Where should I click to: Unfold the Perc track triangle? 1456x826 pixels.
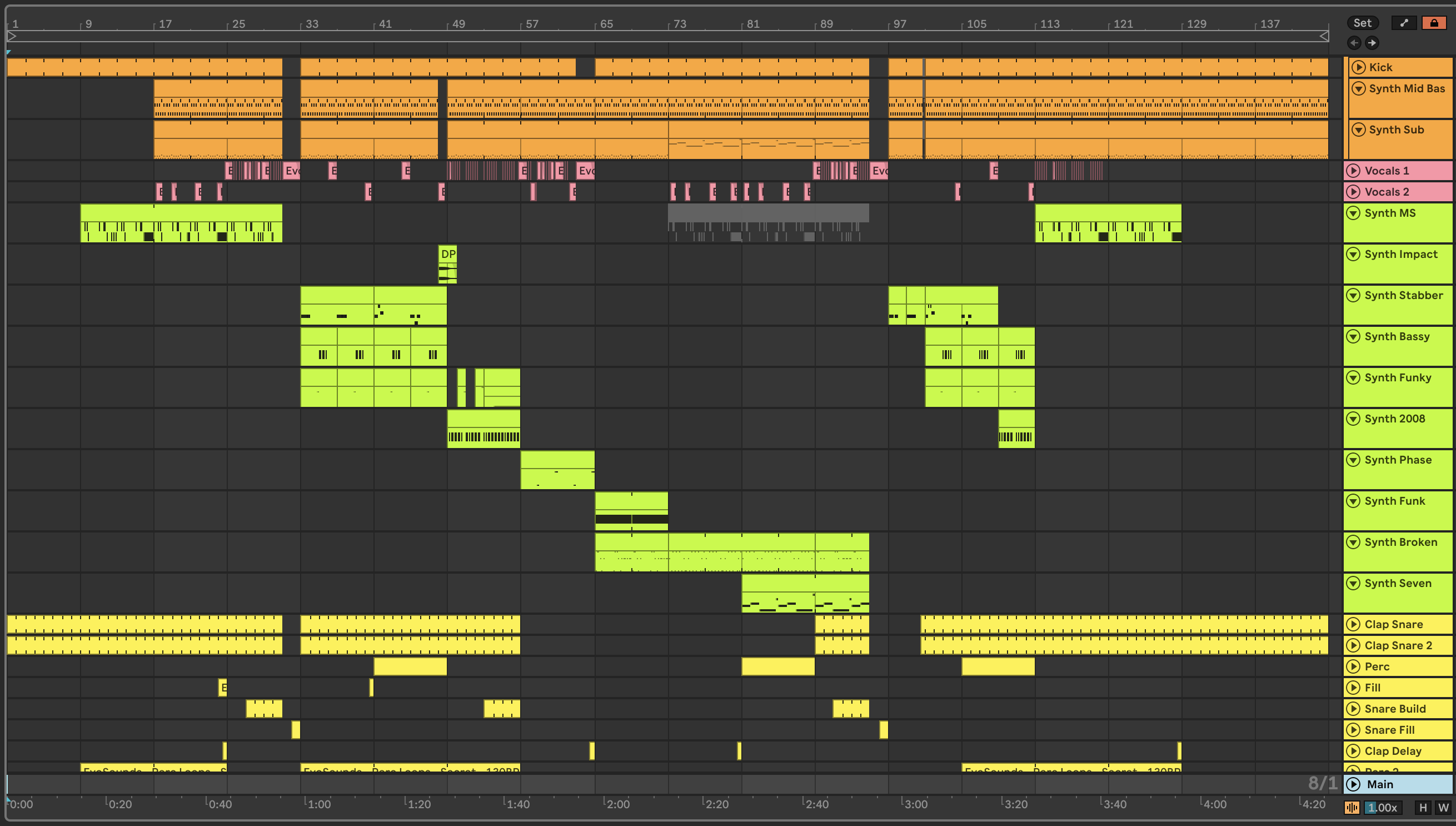tap(1354, 666)
